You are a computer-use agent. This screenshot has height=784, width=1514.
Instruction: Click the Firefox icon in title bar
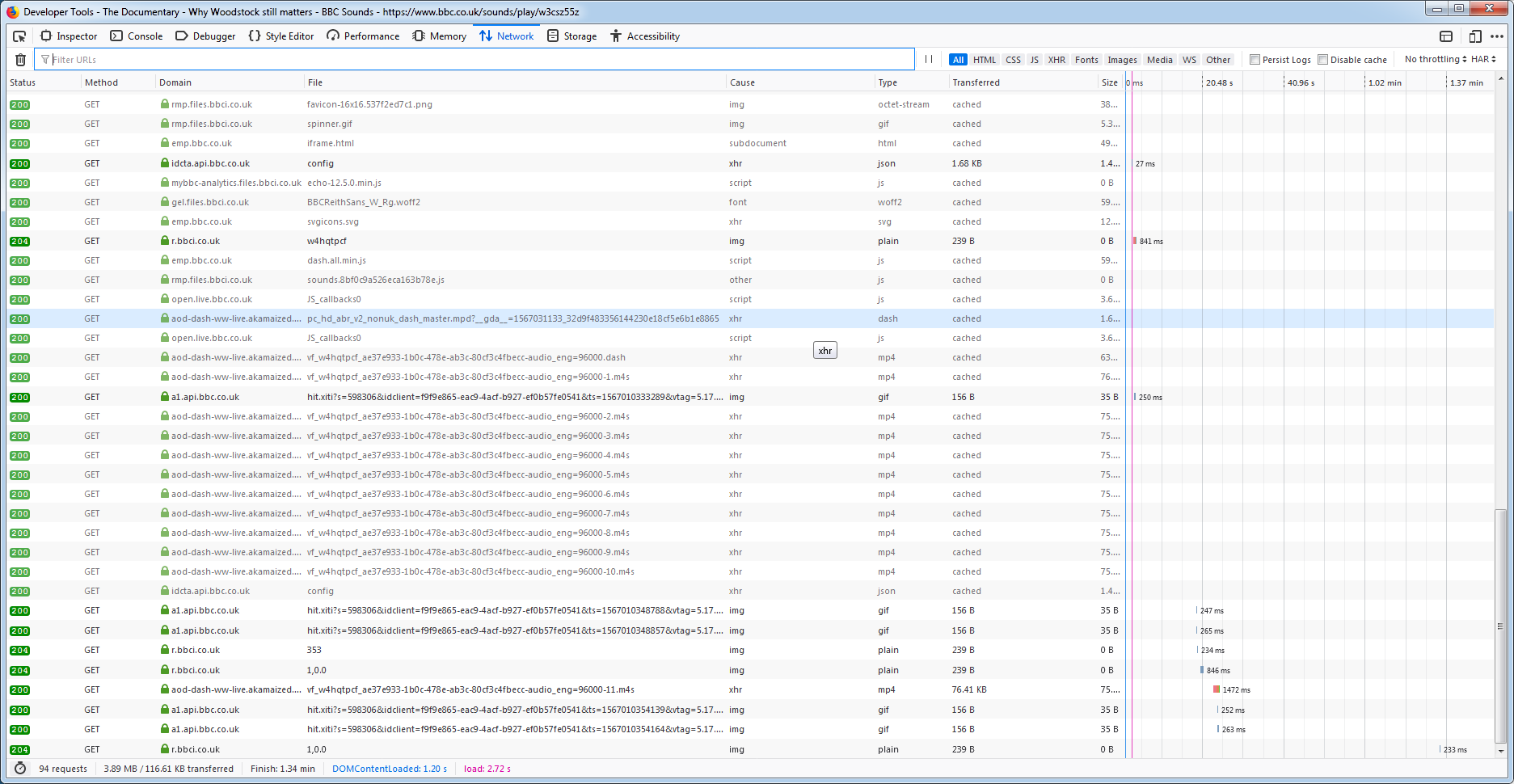coord(12,12)
